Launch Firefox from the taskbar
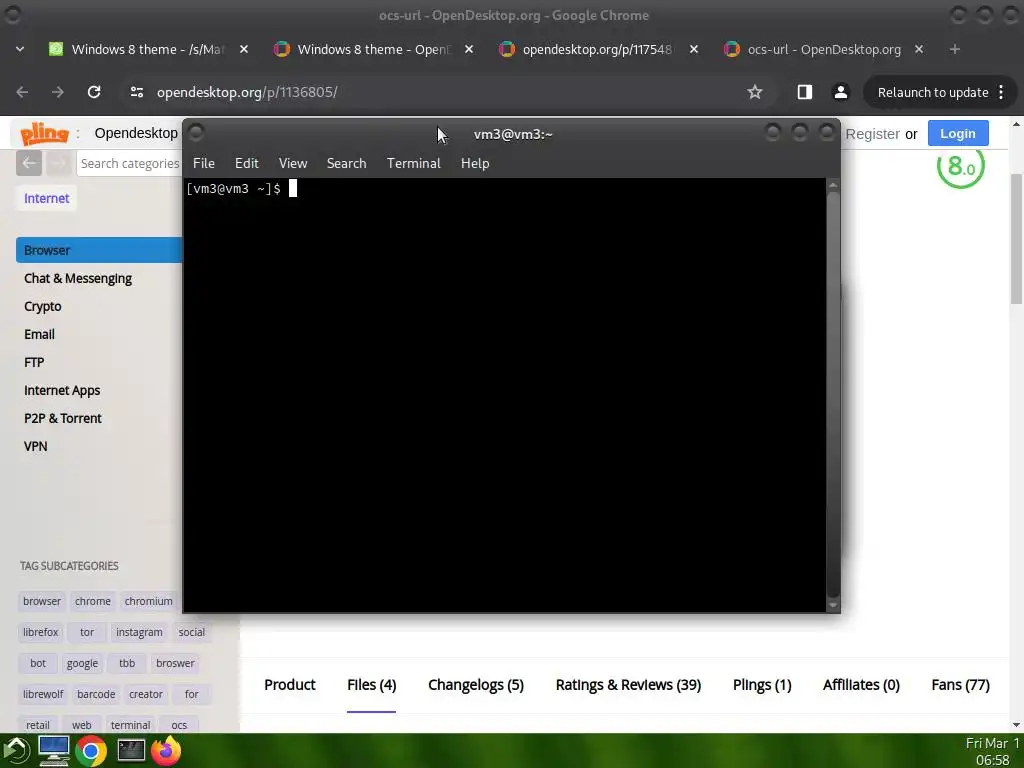The width and height of the screenshot is (1024, 768). 166,750
